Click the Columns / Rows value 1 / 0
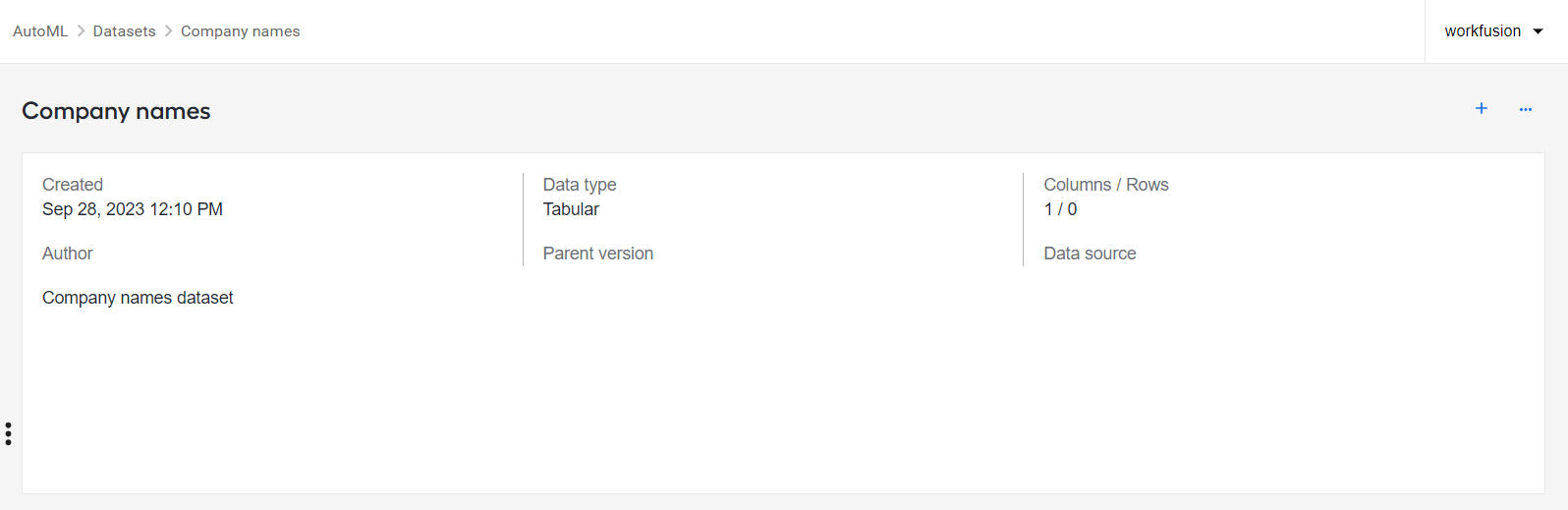The image size is (1568, 510). pos(1060,209)
